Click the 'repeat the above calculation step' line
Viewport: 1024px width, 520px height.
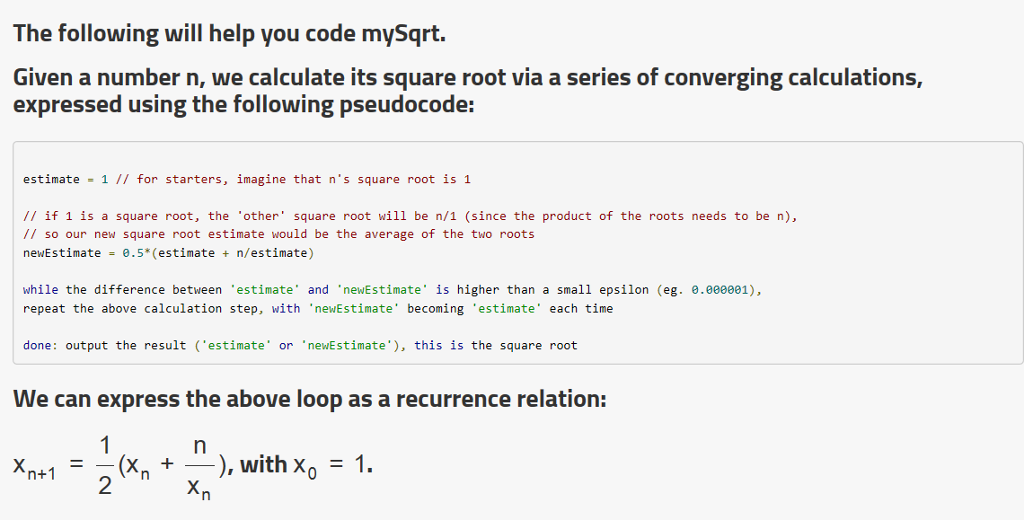click(318, 308)
